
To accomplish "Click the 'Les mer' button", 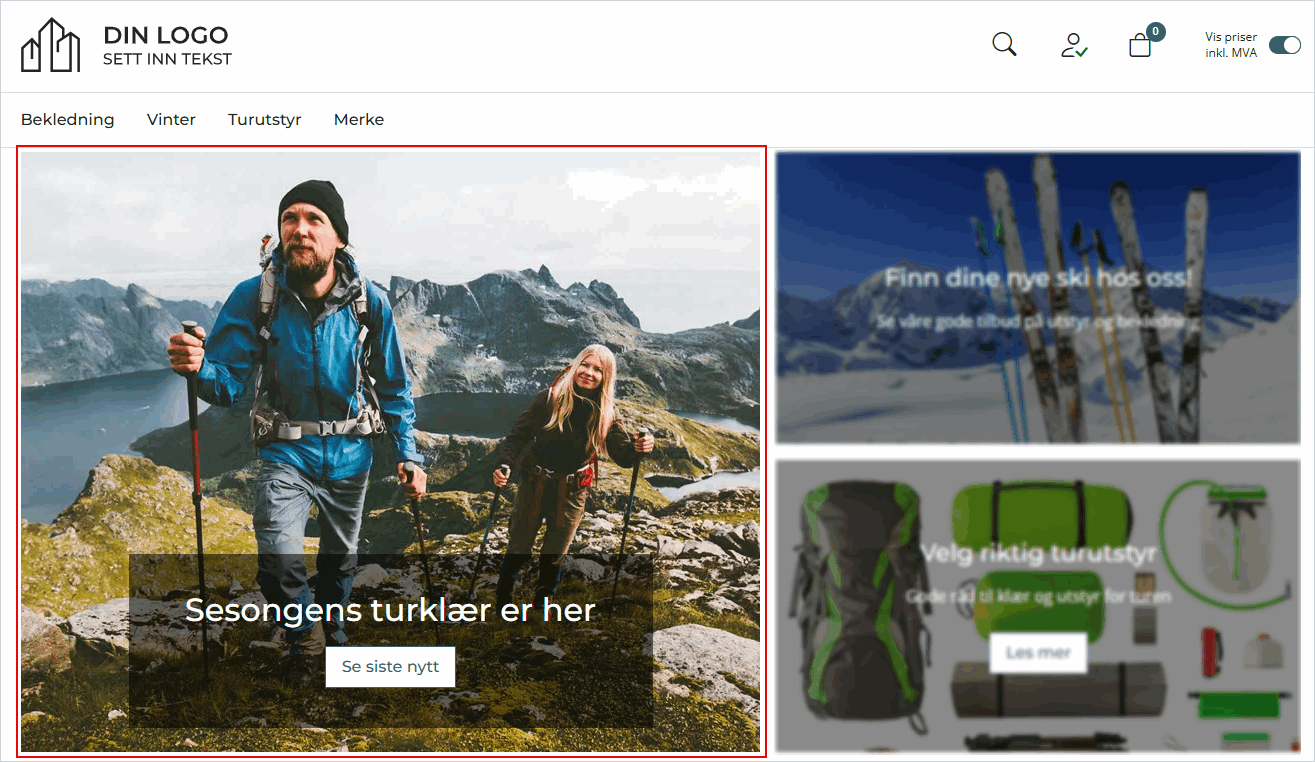I will [x=1038, y=653].
